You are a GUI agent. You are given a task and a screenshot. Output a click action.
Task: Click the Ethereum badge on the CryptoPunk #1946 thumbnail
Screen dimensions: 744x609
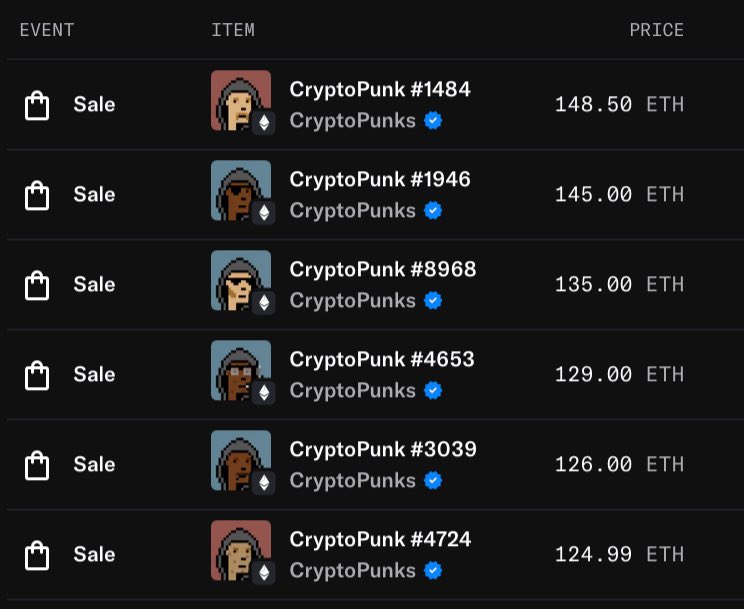[264, 213]
